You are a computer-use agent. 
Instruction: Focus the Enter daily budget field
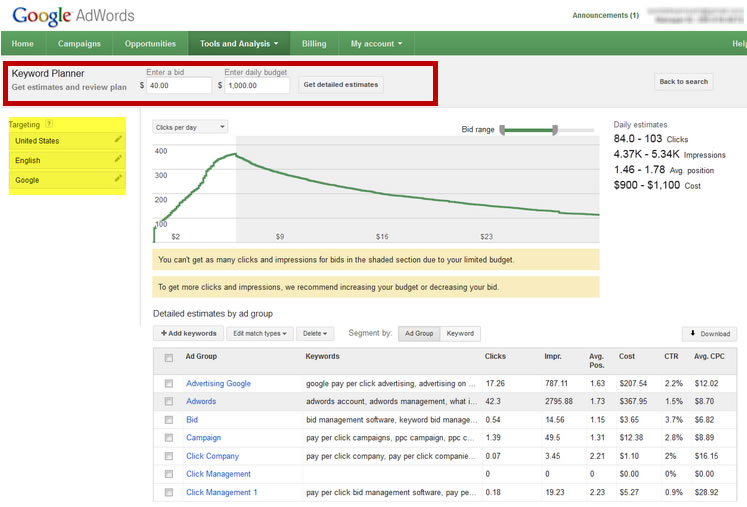pyautogui.click(x=257, y=85)
